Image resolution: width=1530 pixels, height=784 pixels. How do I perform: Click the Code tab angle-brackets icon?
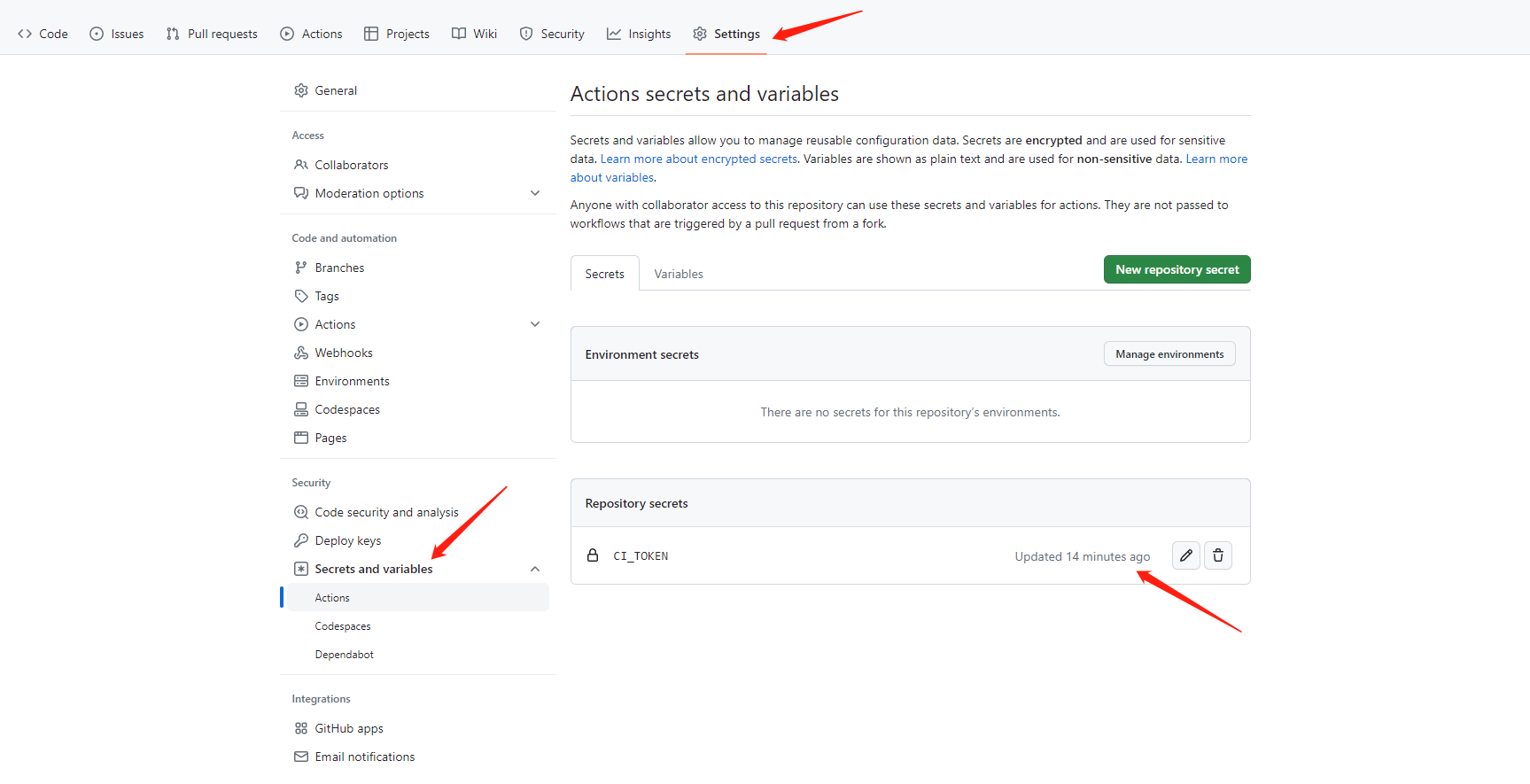[x=25, y=34]
